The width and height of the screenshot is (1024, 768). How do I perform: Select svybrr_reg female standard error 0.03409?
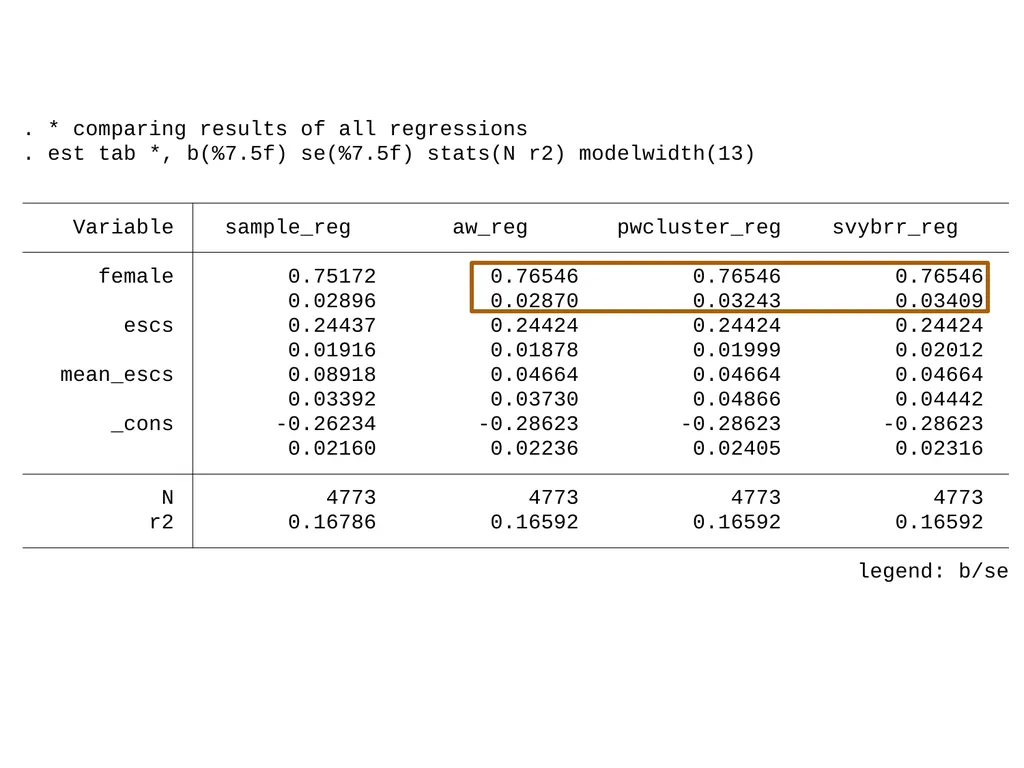point(939,301)
